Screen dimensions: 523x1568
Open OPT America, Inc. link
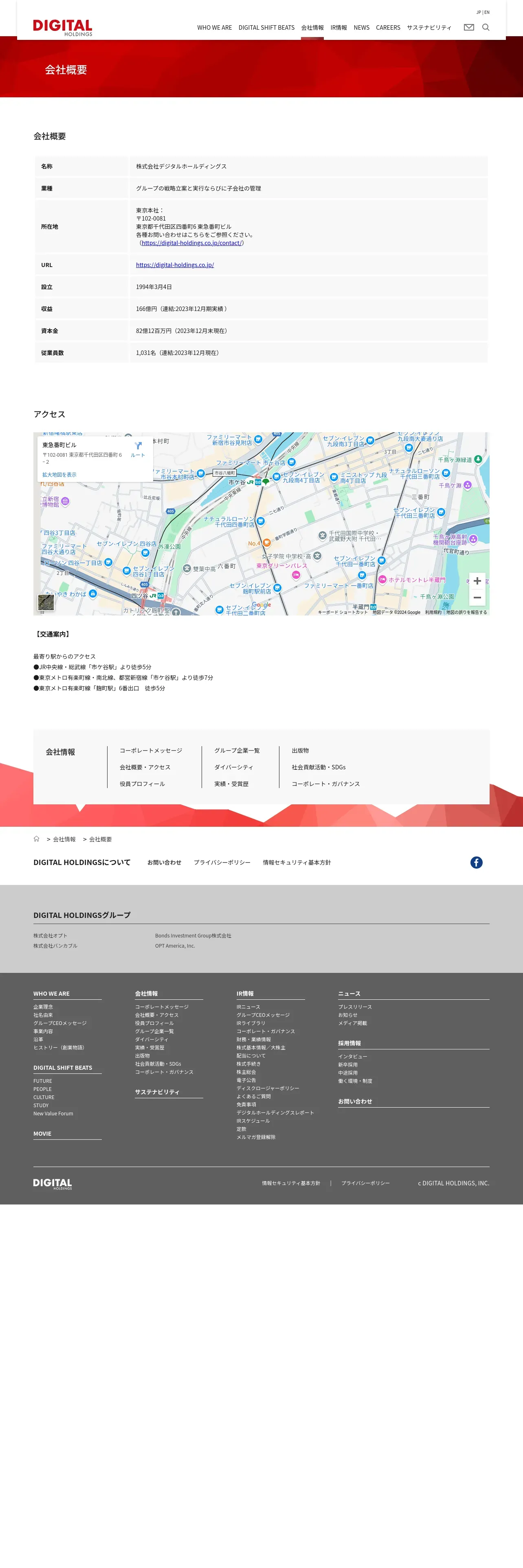tap(175, 946)
